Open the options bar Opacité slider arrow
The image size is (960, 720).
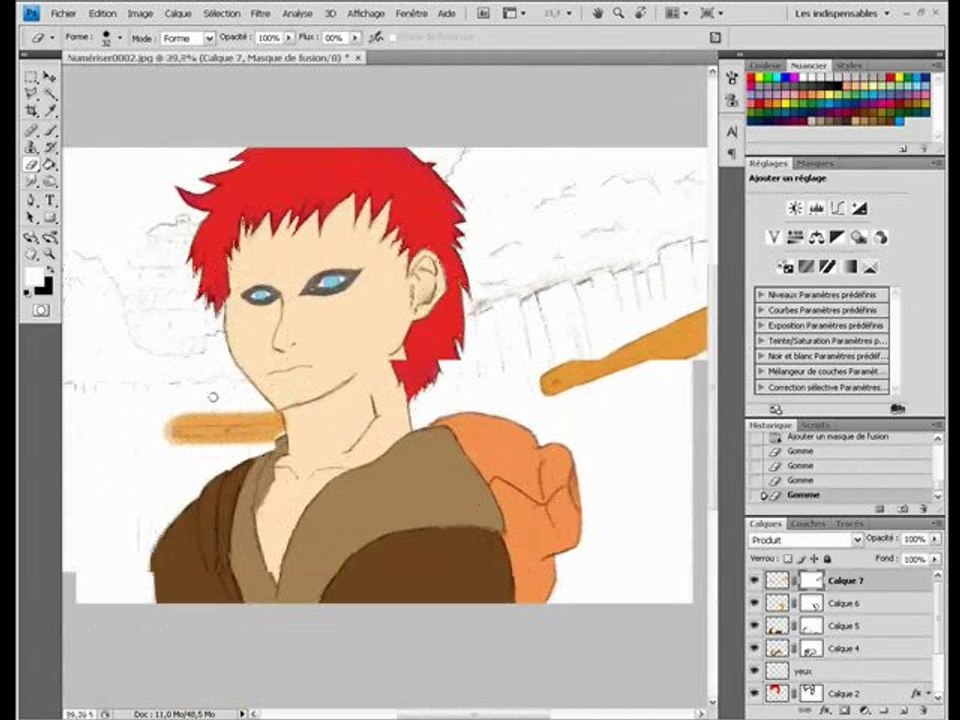289,38
